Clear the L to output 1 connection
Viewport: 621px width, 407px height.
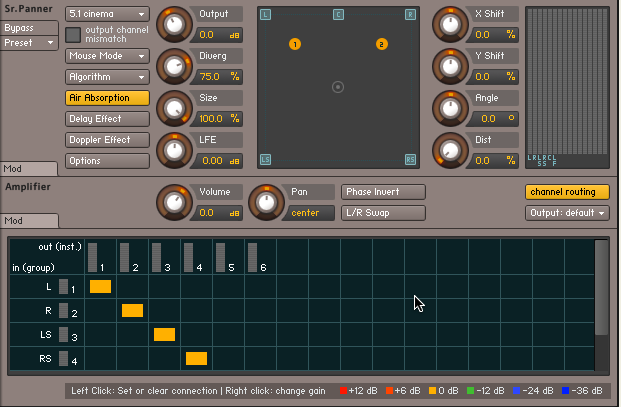pyautogui.click(x=101, y=287)
